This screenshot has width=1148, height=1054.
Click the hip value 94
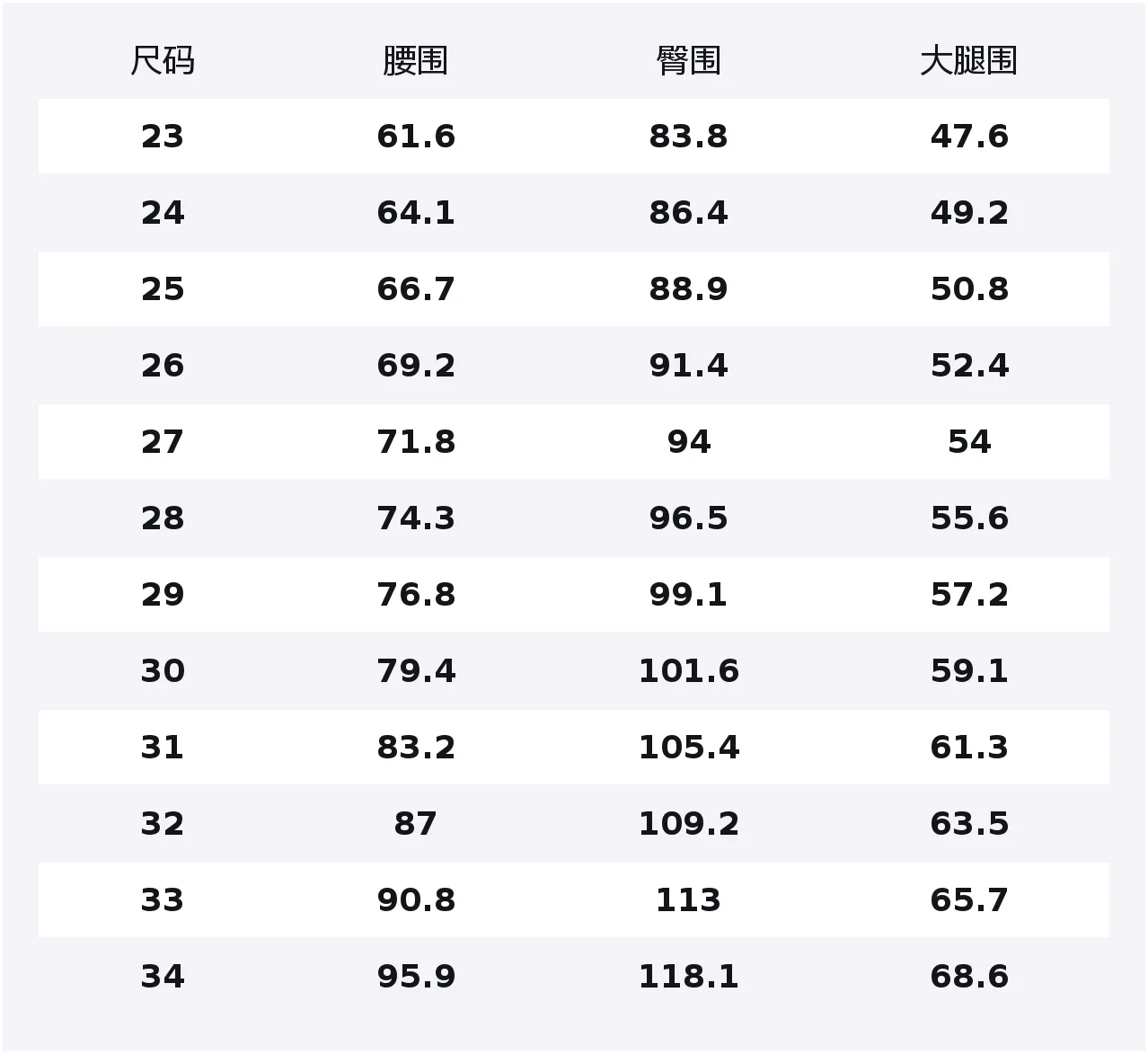[x=688, y=442]
